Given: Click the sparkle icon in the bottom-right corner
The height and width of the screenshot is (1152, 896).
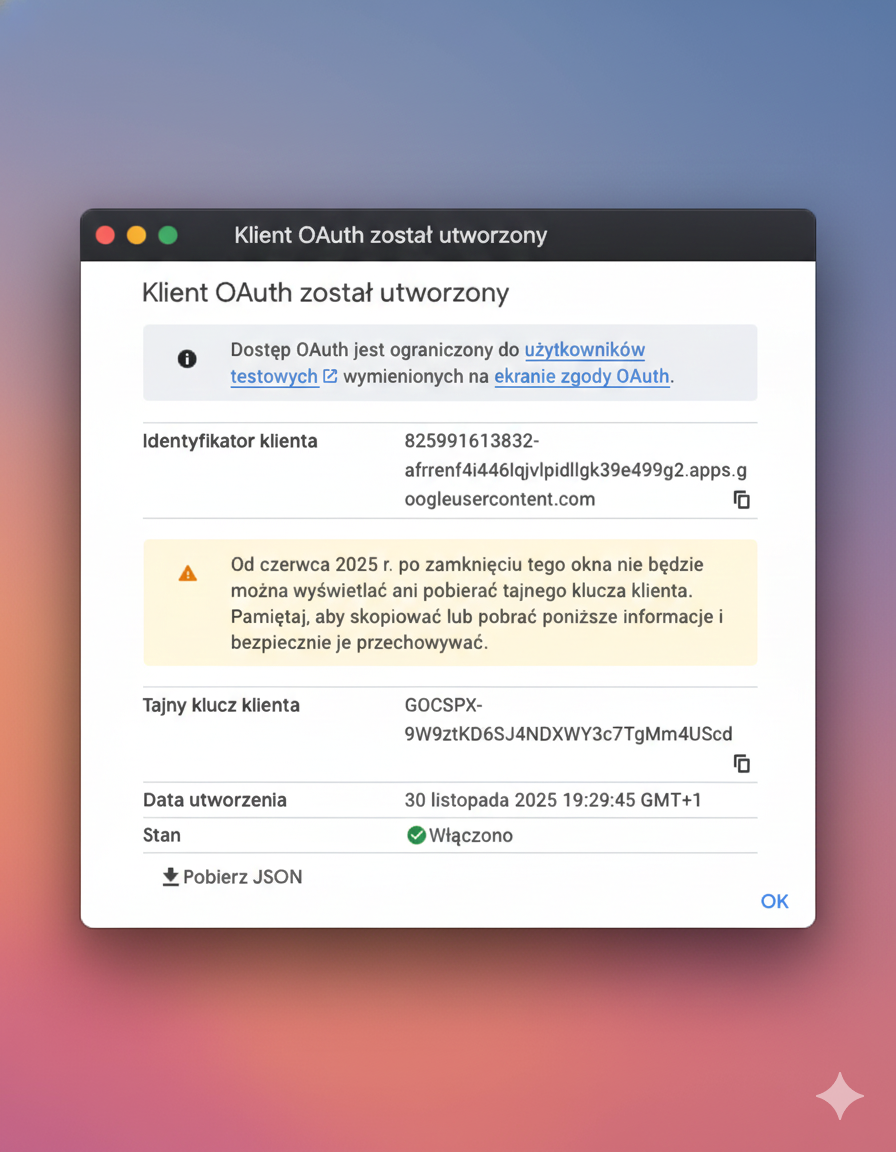Looking at the screenshot, I should tap(839, 1097).
